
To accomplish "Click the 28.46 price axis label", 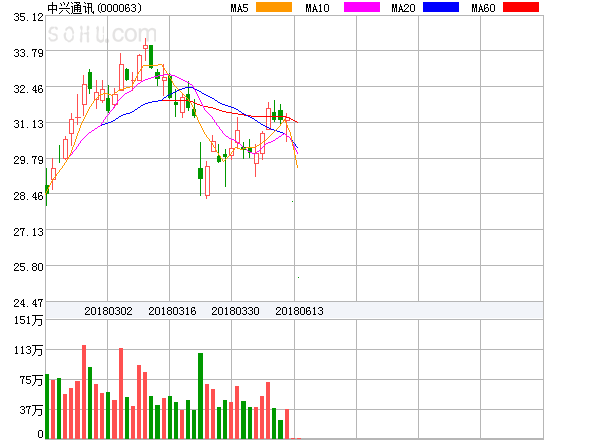I will [x=28, y=196].
